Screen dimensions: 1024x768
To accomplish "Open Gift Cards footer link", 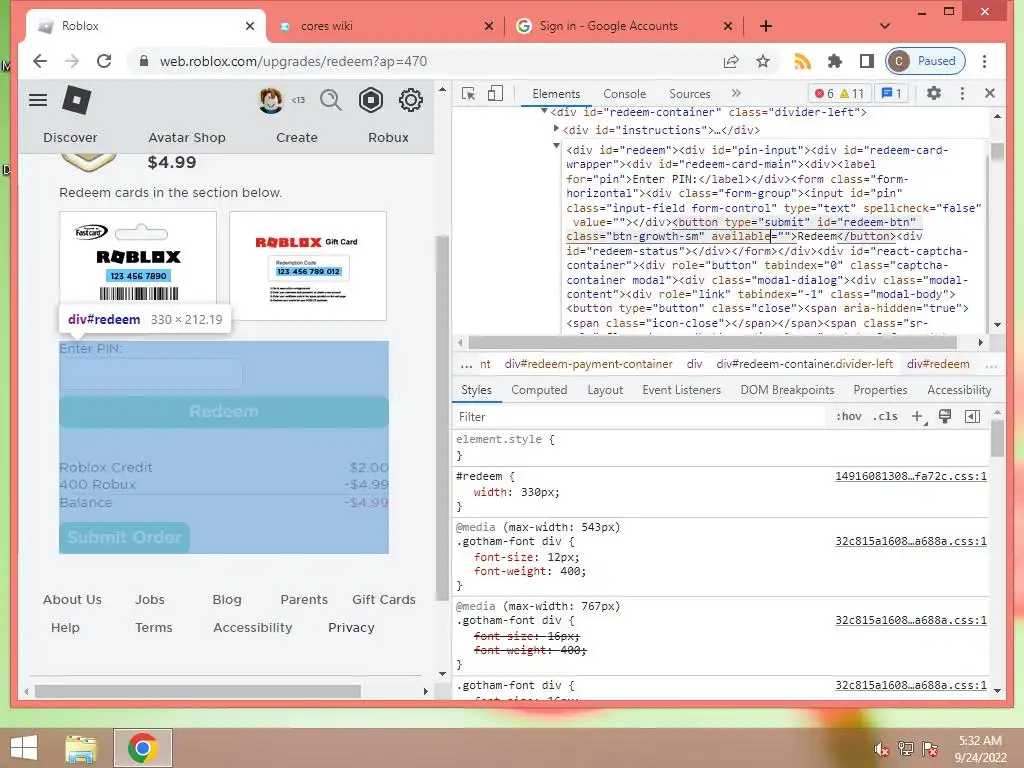I will [x=384, y=600].
